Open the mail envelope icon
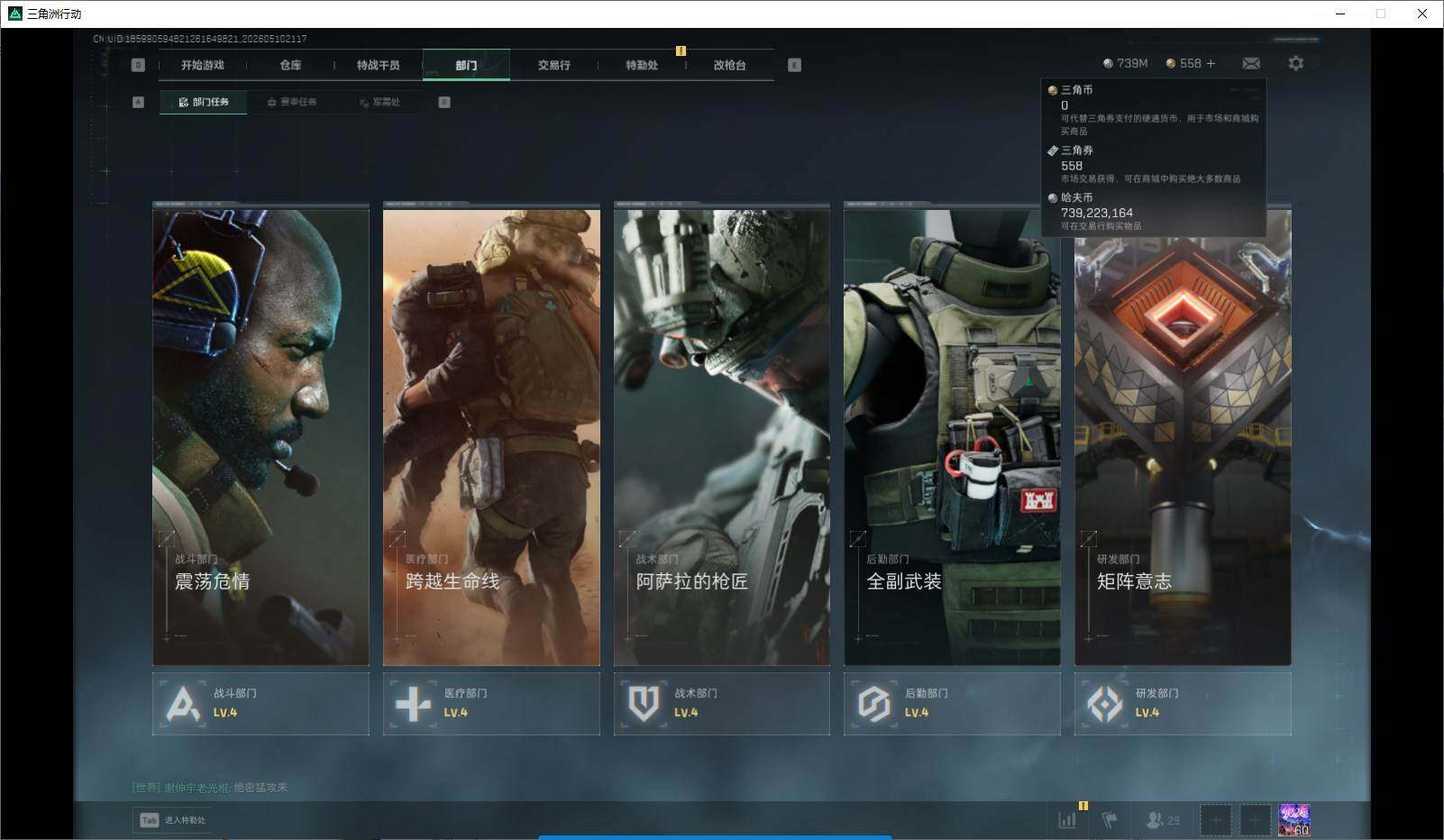The height and width of the screenshot is (840, 1444). [x=1251, y=63]
